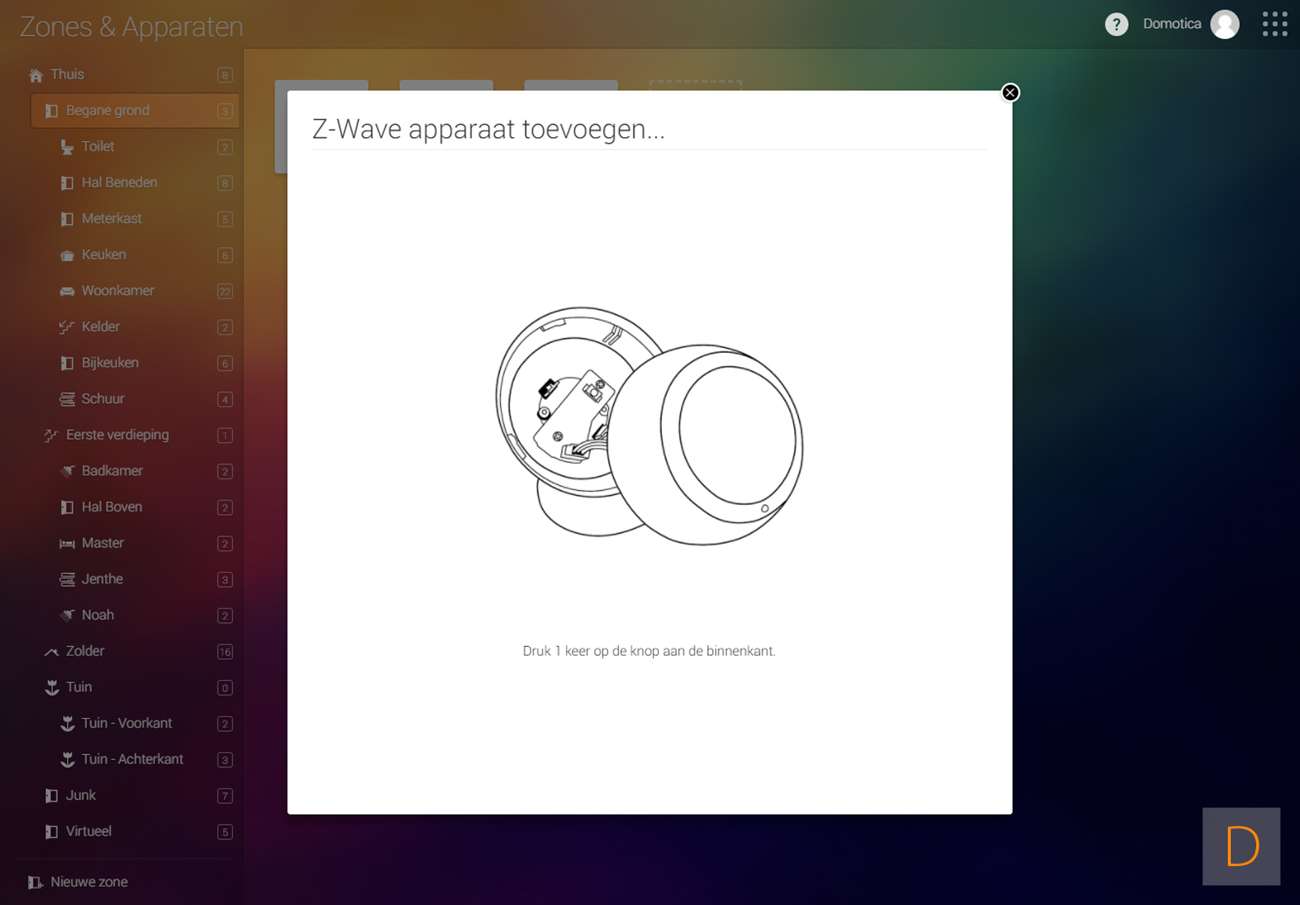Click the icon beside Jenthe
Image resolution: width=1300 pixels, height=905 pixels.
67,579
